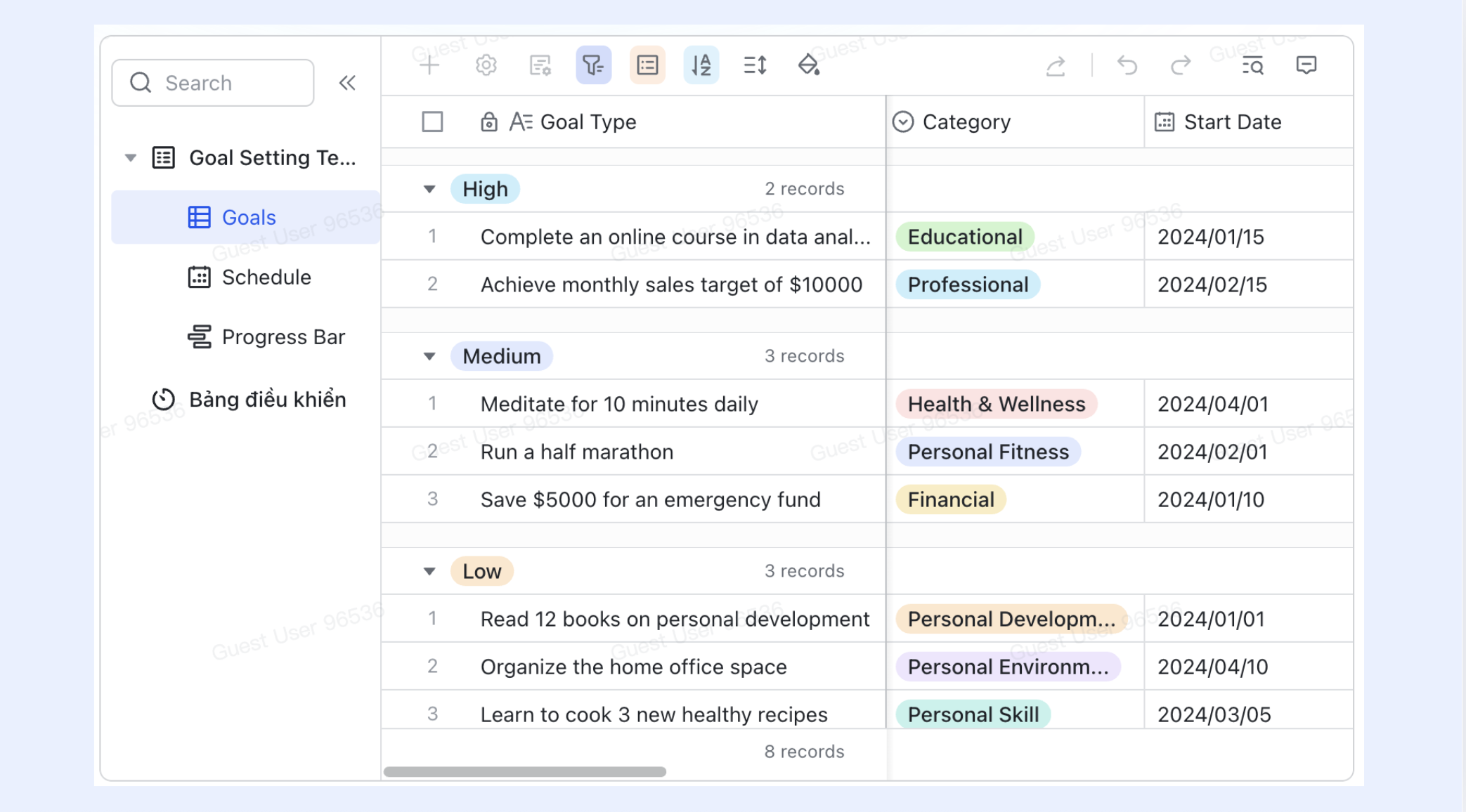Click 'Run a half marathon' record
The image size is (1466, 812).
point(577,452)
